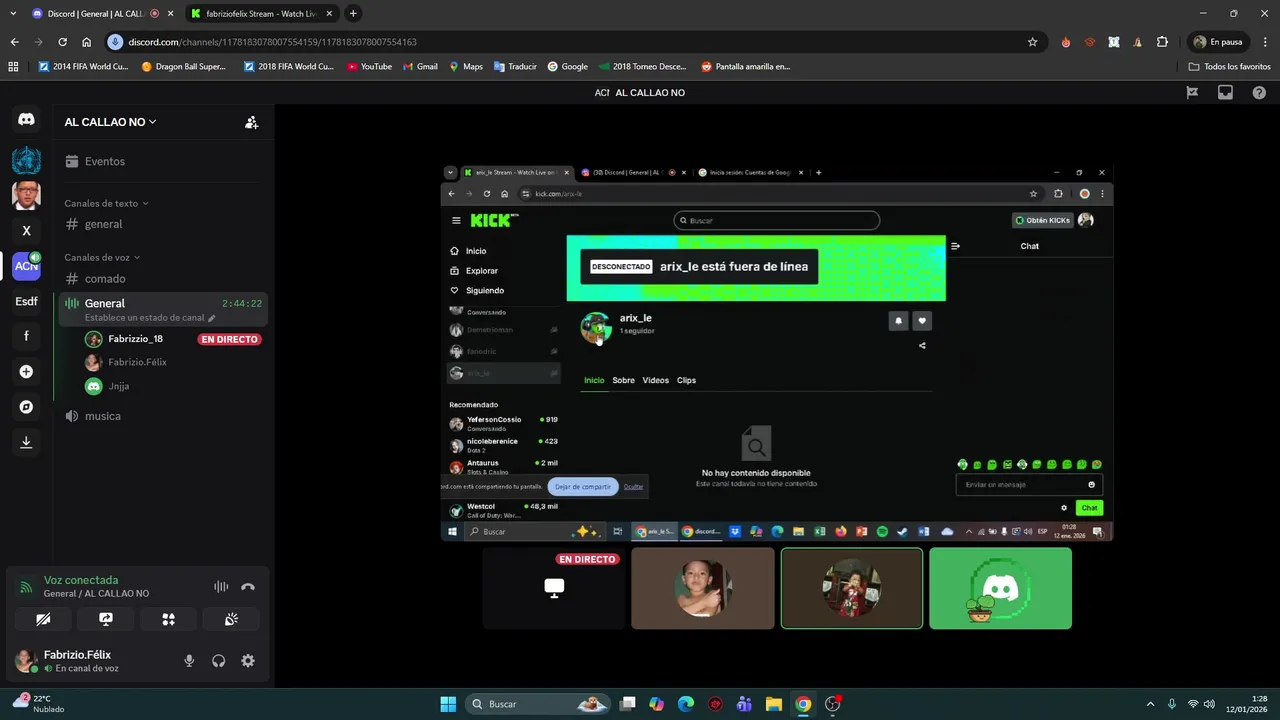Open Maps bookmark

466,66
